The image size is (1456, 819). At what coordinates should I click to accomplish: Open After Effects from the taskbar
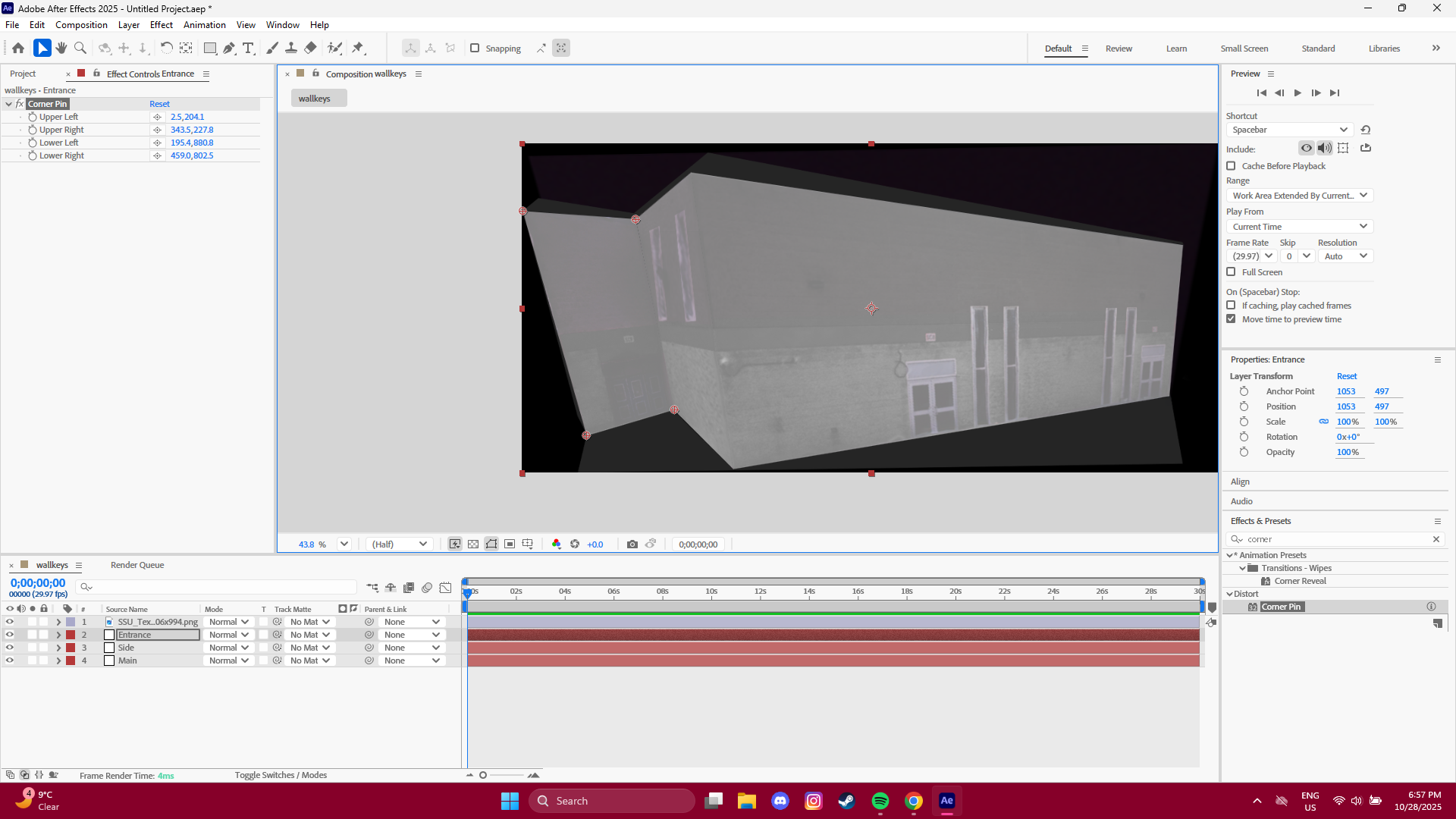[x=946, y=800]
